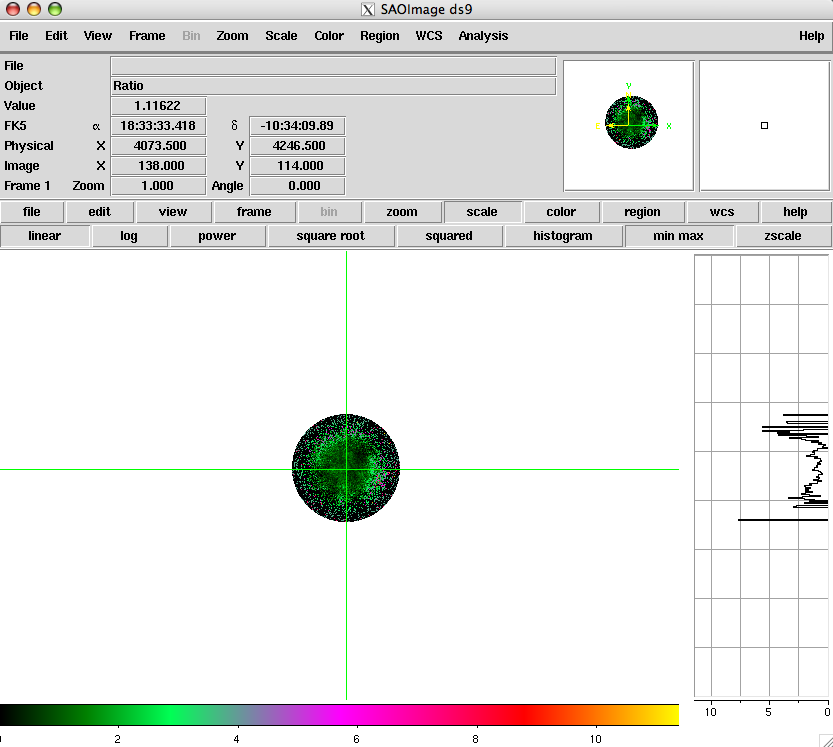
Task: Select the log scale option
Action: [x=129, y=236]
